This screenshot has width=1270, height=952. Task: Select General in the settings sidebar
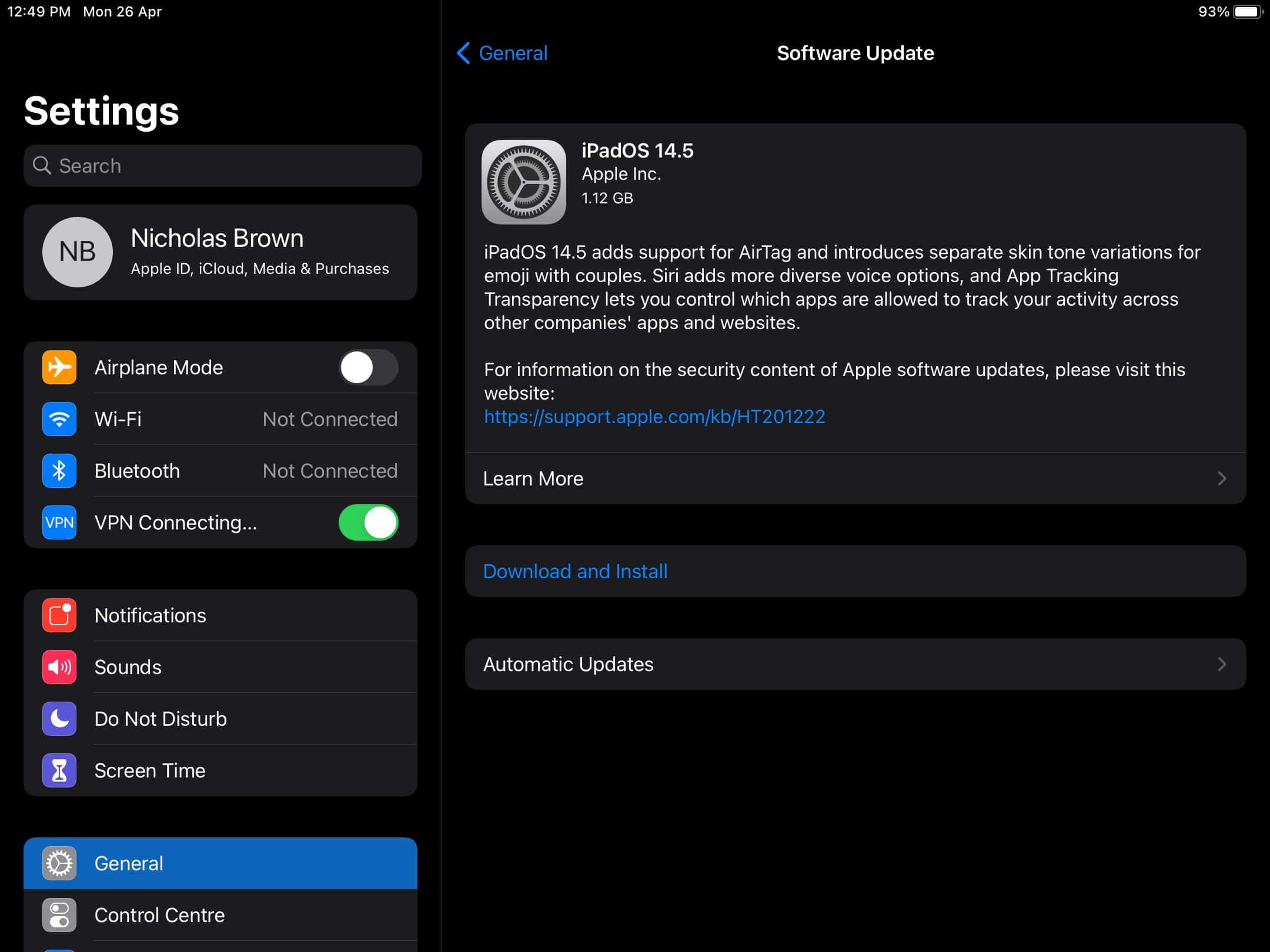(220, 863)
